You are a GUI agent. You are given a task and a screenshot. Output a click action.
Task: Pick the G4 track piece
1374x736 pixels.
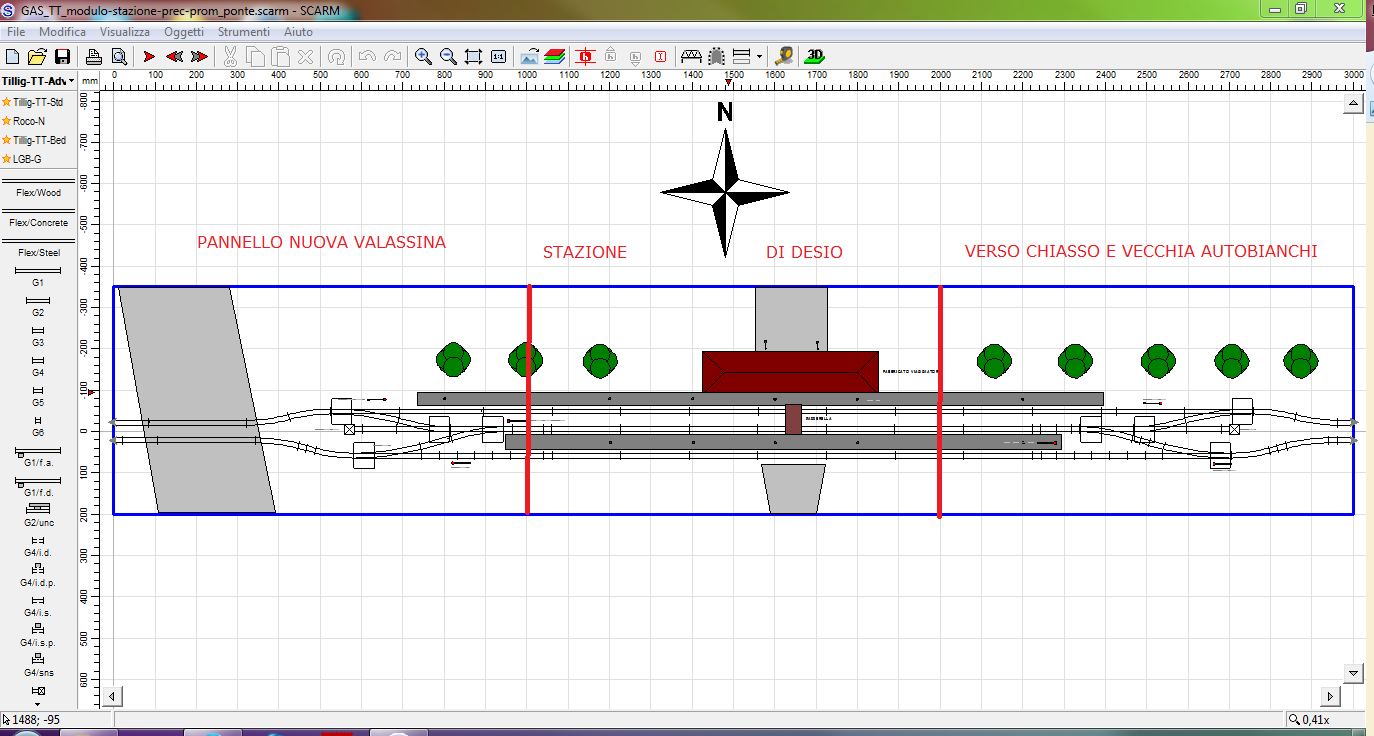(38, 366)
